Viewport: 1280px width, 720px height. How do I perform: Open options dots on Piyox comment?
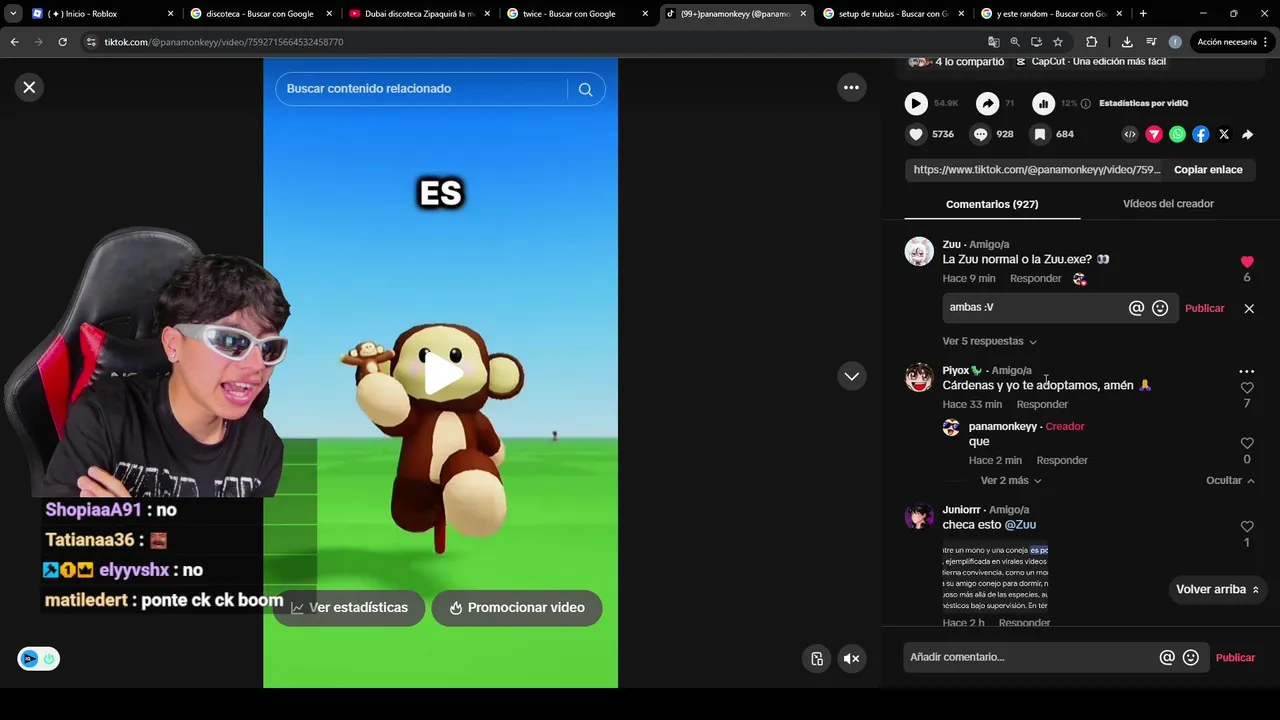click(x=1246, y=372)
